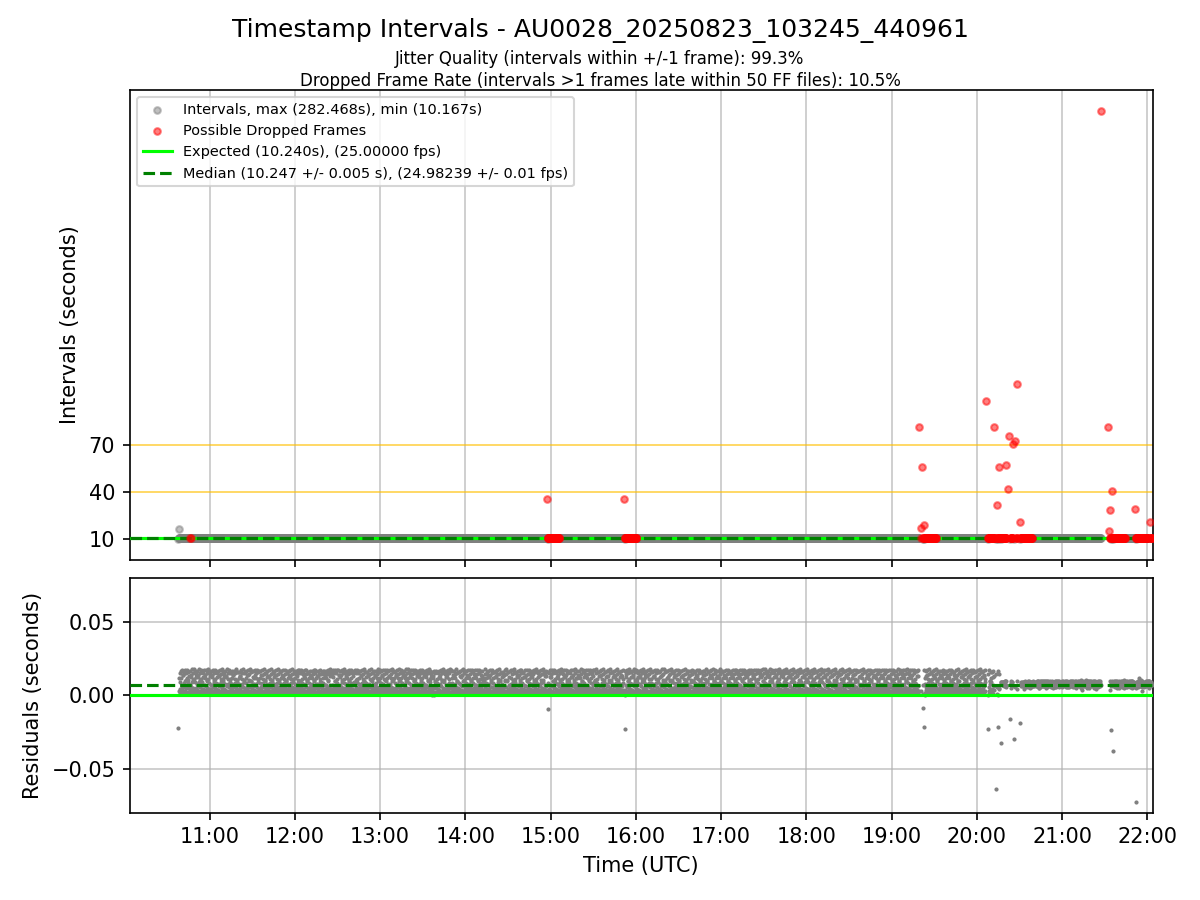This screenshot has height=900, width=1200.
Task: Click the 70 tick on the intervals axis
Action: 103,445
